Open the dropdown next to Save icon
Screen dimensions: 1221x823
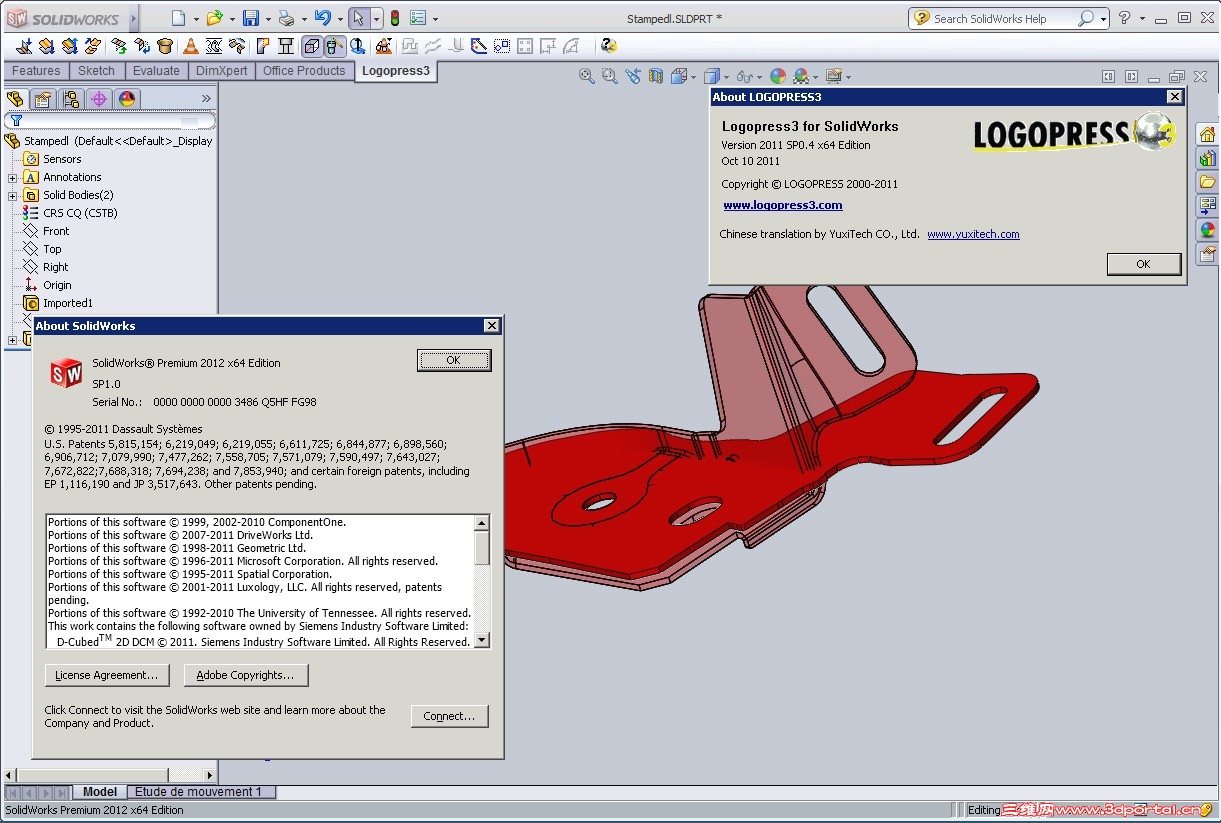pyautogui.click(x=268, y=19)
